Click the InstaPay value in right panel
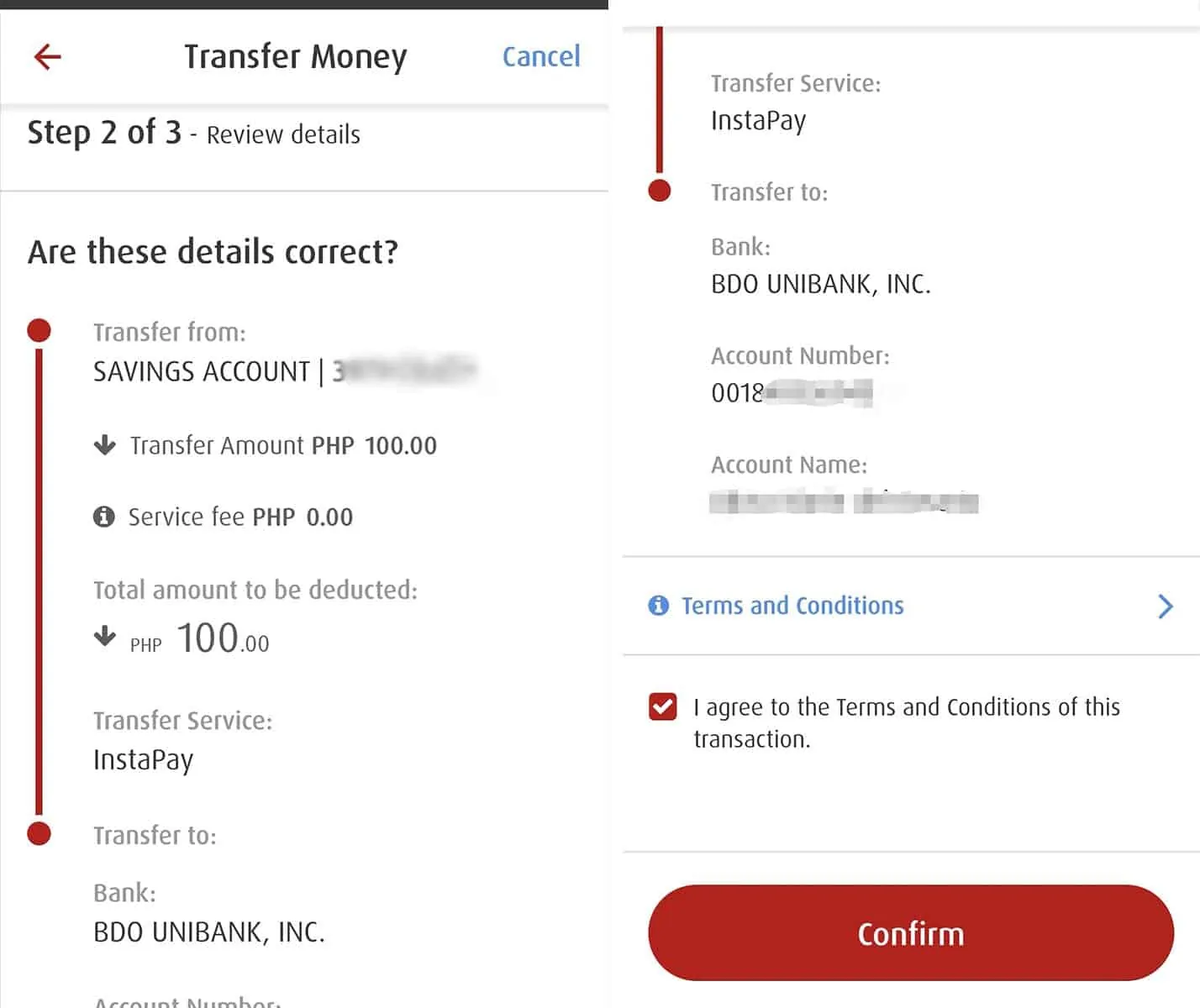The image size is (1200, 1008). (758, 121)
